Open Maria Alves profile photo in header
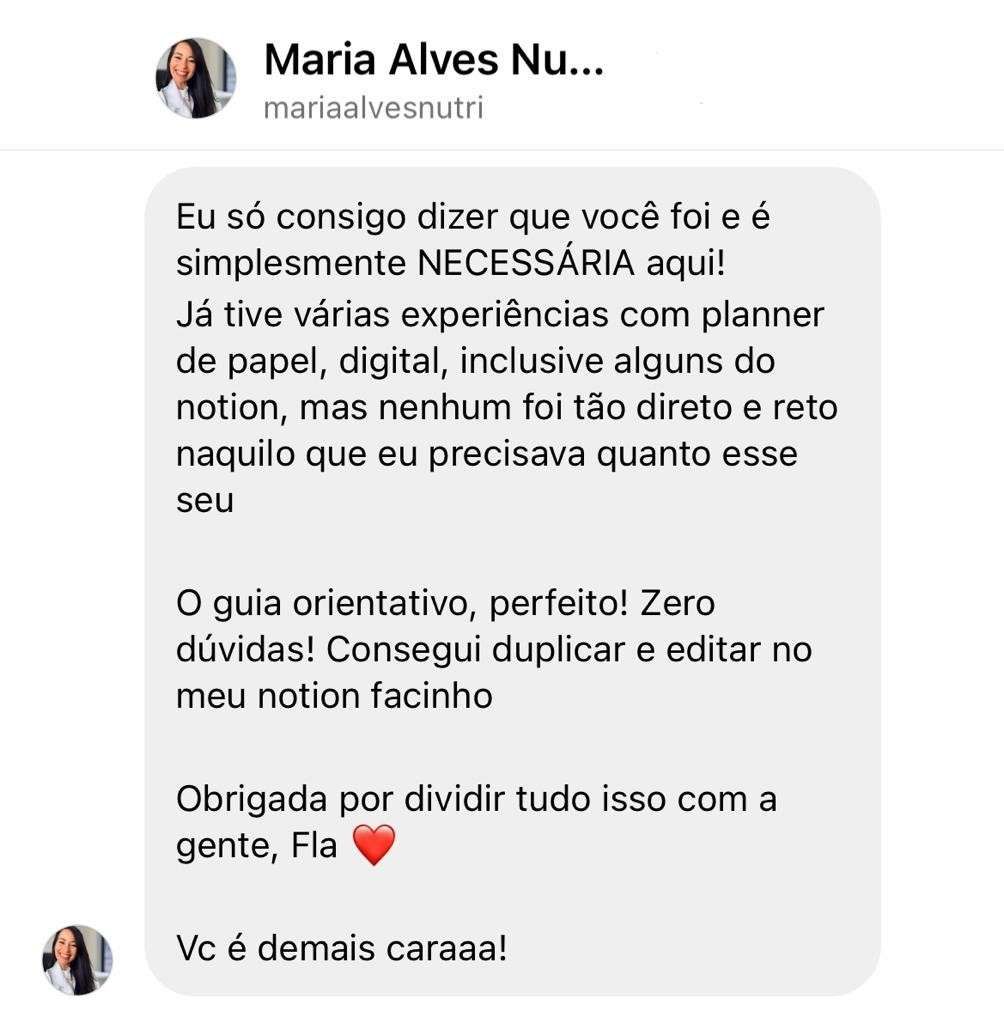 coord(195,78)
